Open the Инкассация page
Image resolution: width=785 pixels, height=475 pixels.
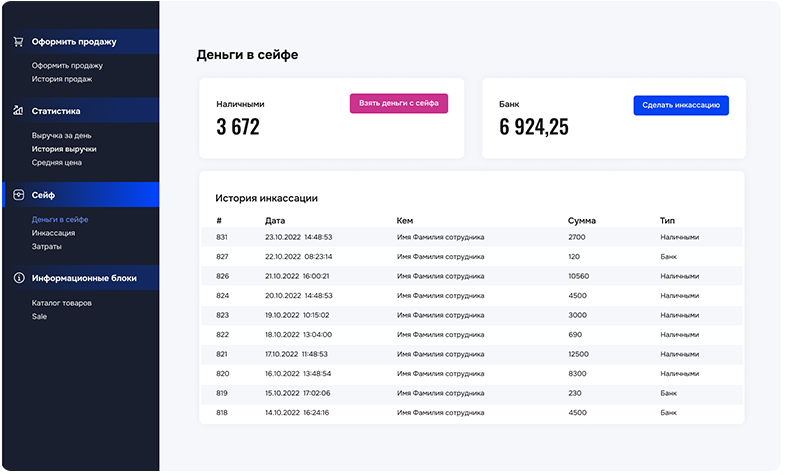[x=53, y=232]
